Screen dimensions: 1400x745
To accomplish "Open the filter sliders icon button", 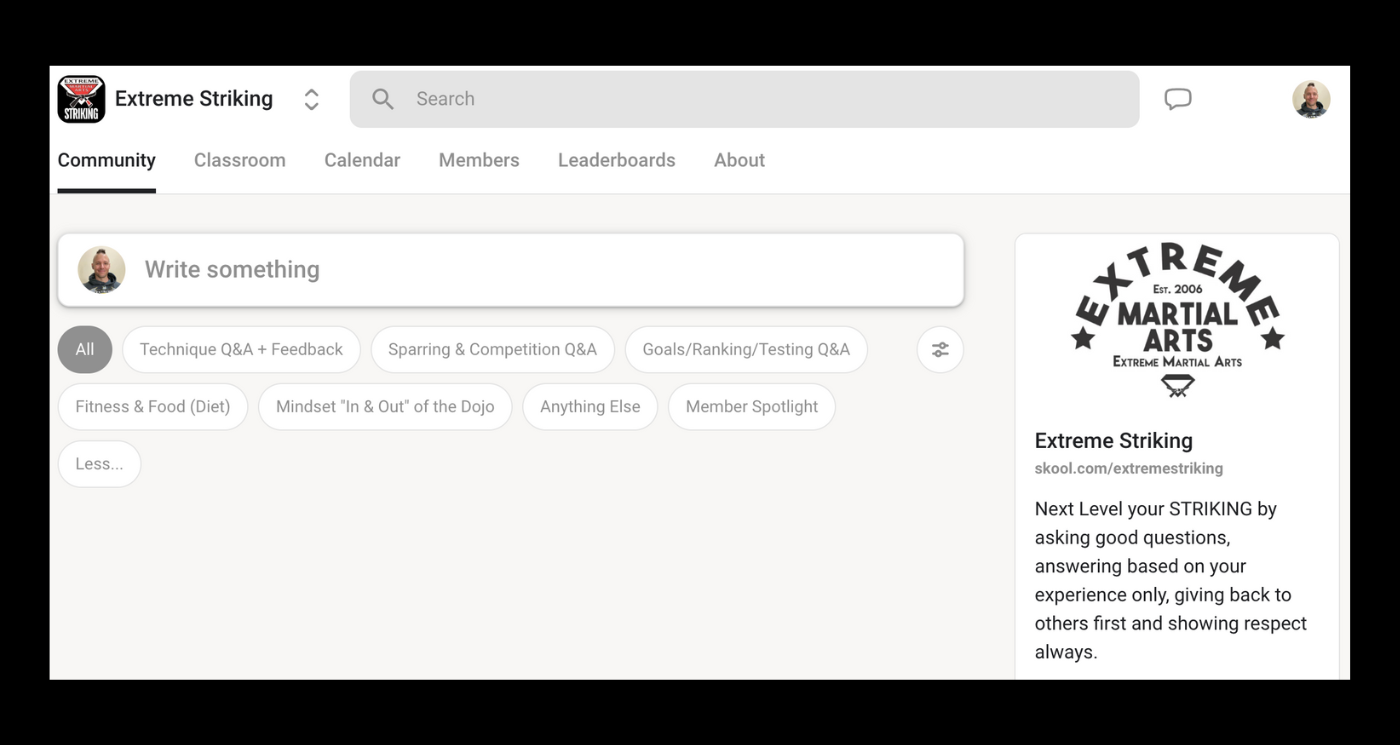I will [x=940, y=349].
